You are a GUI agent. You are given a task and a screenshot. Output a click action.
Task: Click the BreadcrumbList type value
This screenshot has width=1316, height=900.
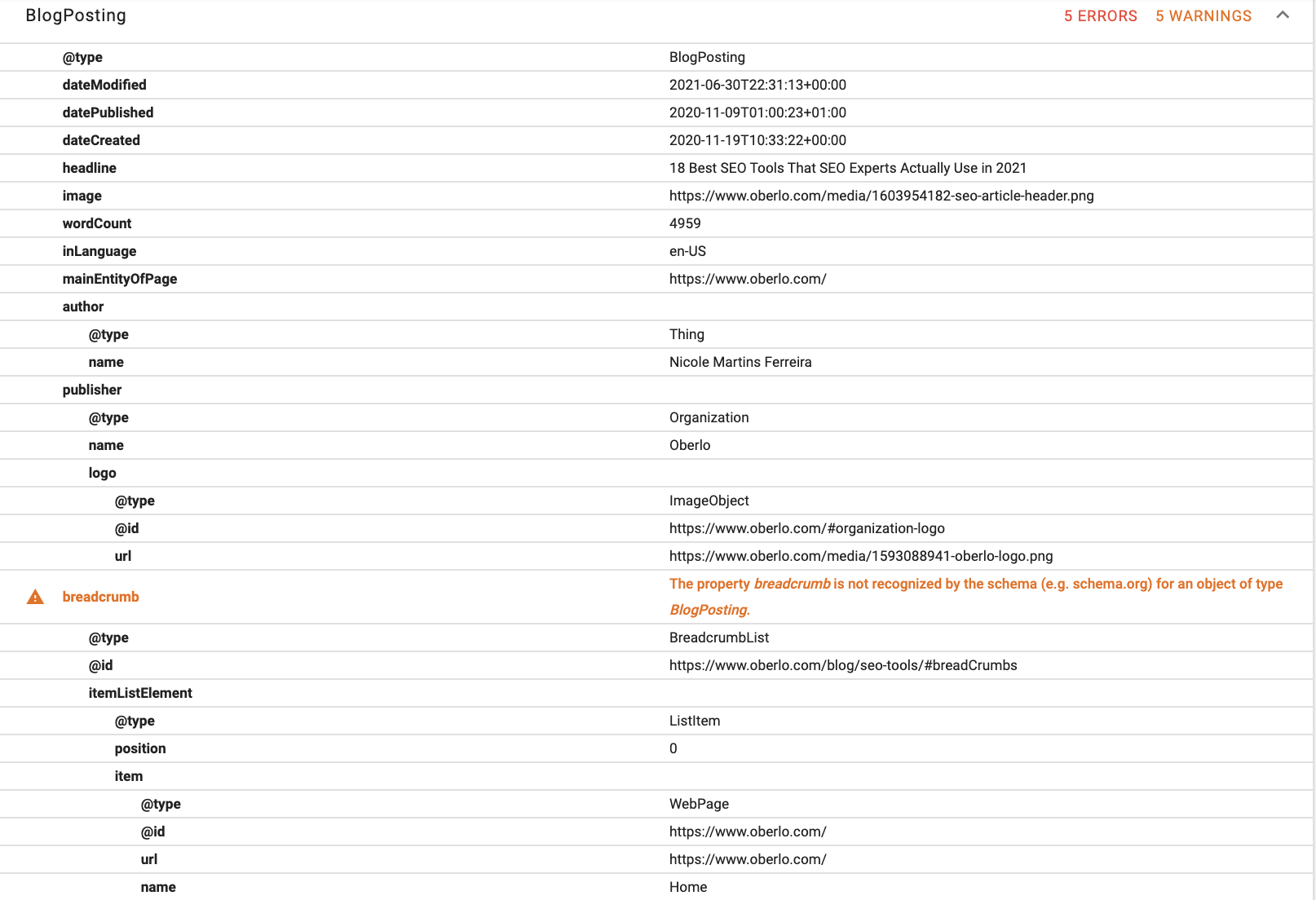coord(718,637)
